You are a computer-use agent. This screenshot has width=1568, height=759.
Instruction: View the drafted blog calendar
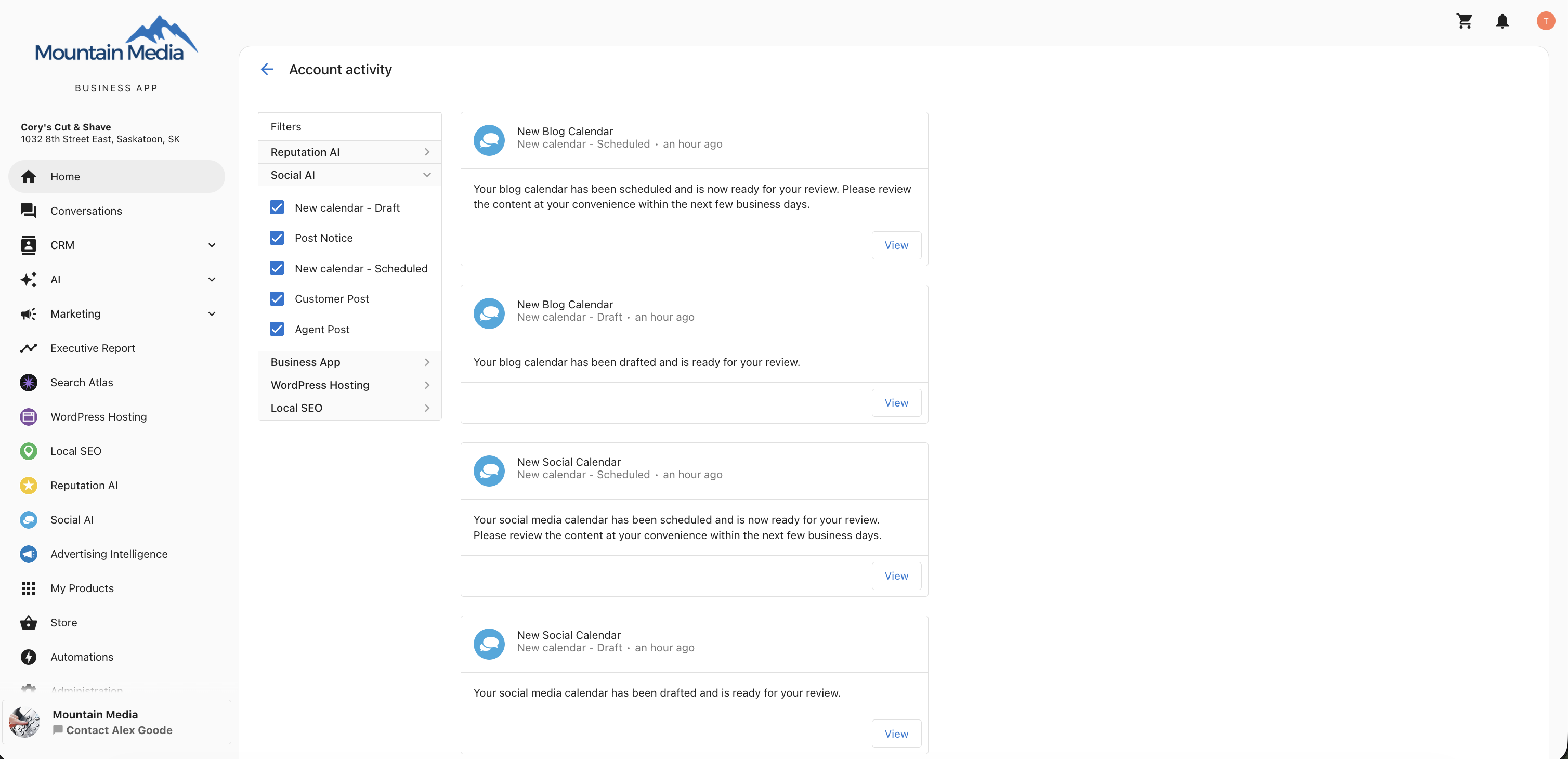tap(896, 403)
